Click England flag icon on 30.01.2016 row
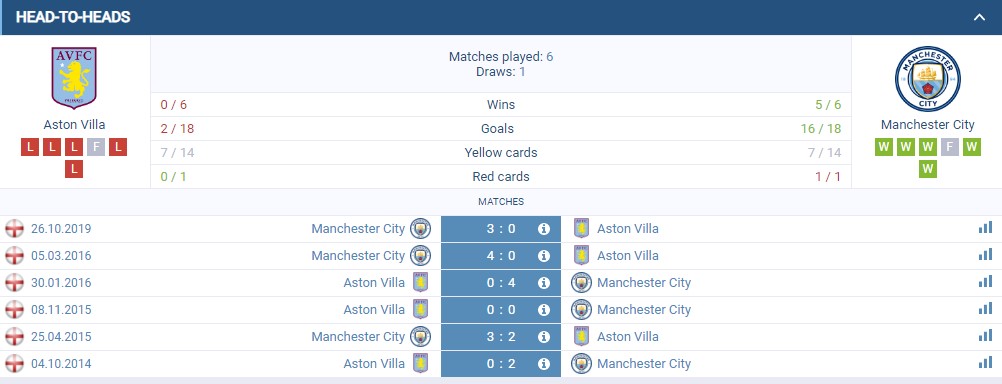This screenshot has height=384, width=1002. point(14,282)
